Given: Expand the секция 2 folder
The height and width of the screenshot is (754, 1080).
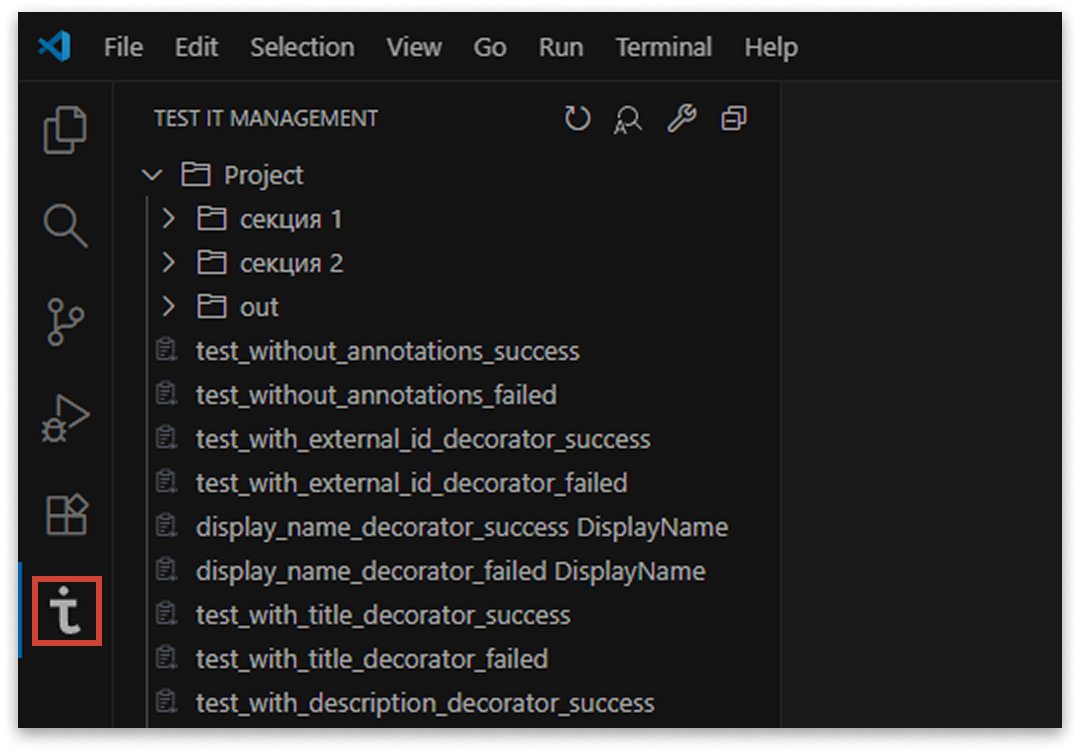Looking at the screenshot, I should [168, 262].
